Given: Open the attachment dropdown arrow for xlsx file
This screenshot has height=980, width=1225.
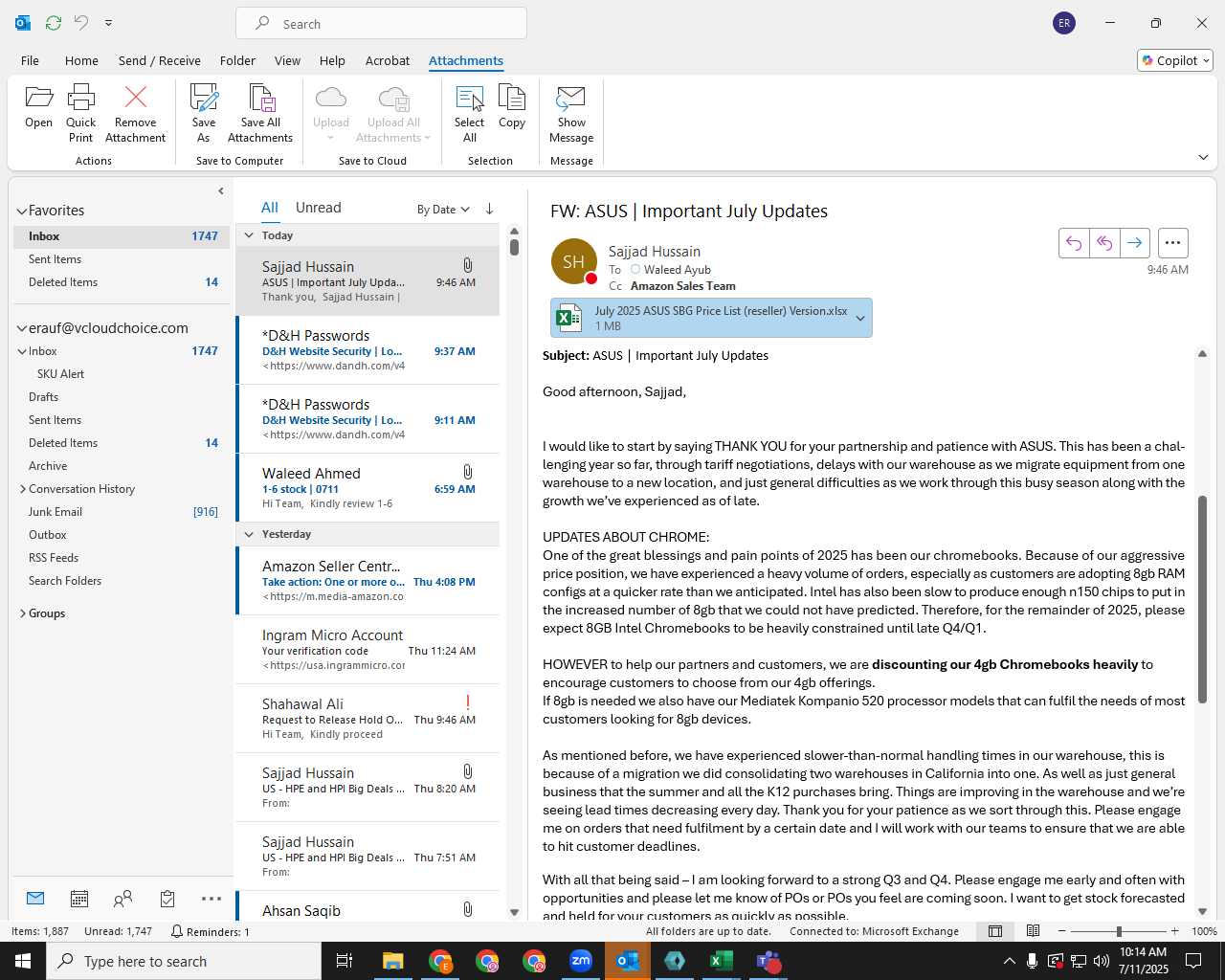Looking at the screenshot, I should coord(860,319).
